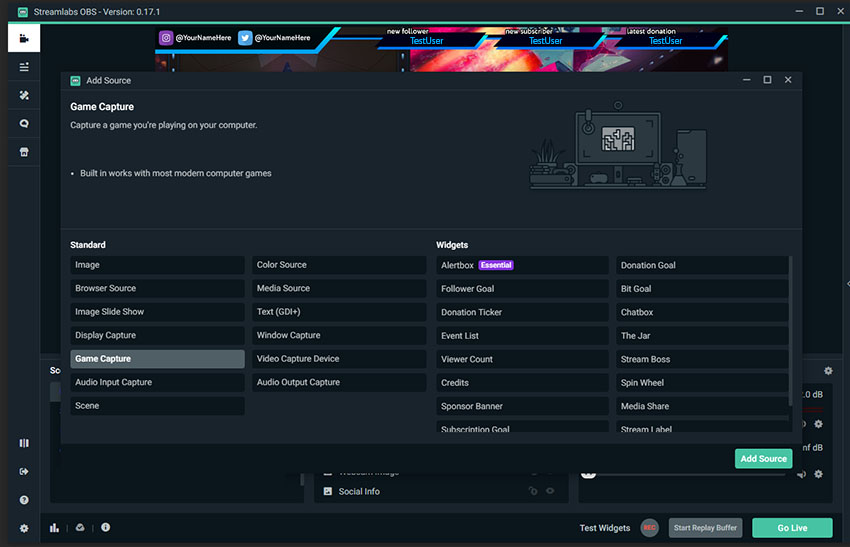Open the help question mark icon
The width and height of the screenshot is (850, 547).
coord(24,500)
